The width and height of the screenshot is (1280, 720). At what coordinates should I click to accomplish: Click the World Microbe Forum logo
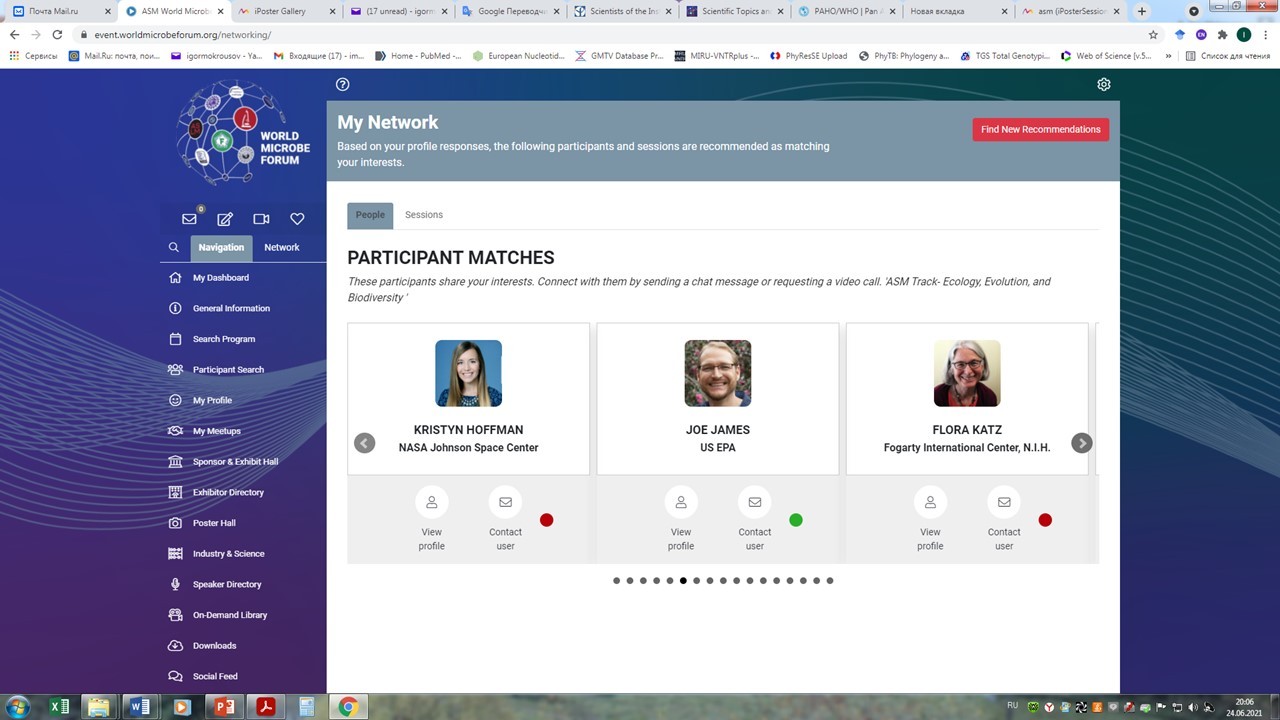tap(244, 133)
